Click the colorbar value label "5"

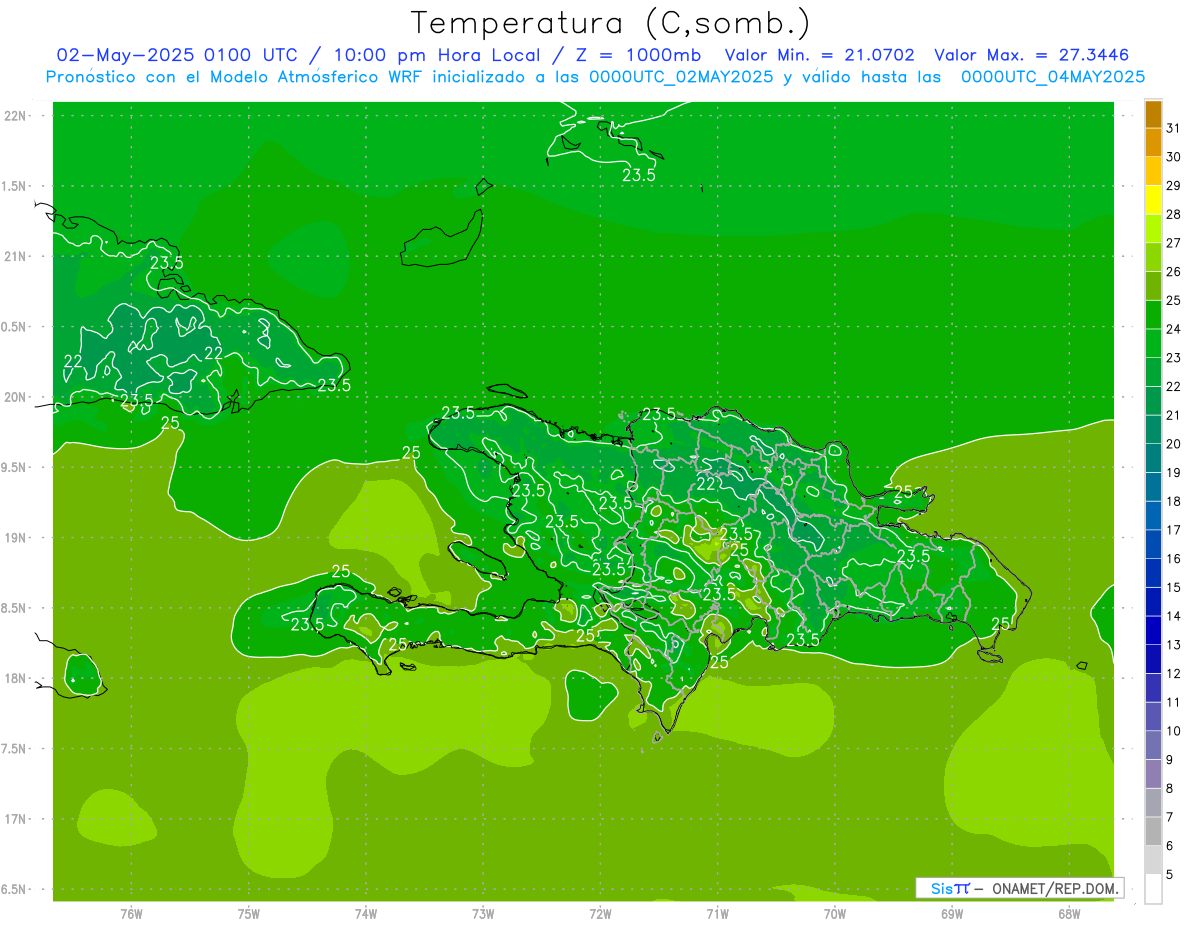pyautogui.click(x=1169, y=875)
